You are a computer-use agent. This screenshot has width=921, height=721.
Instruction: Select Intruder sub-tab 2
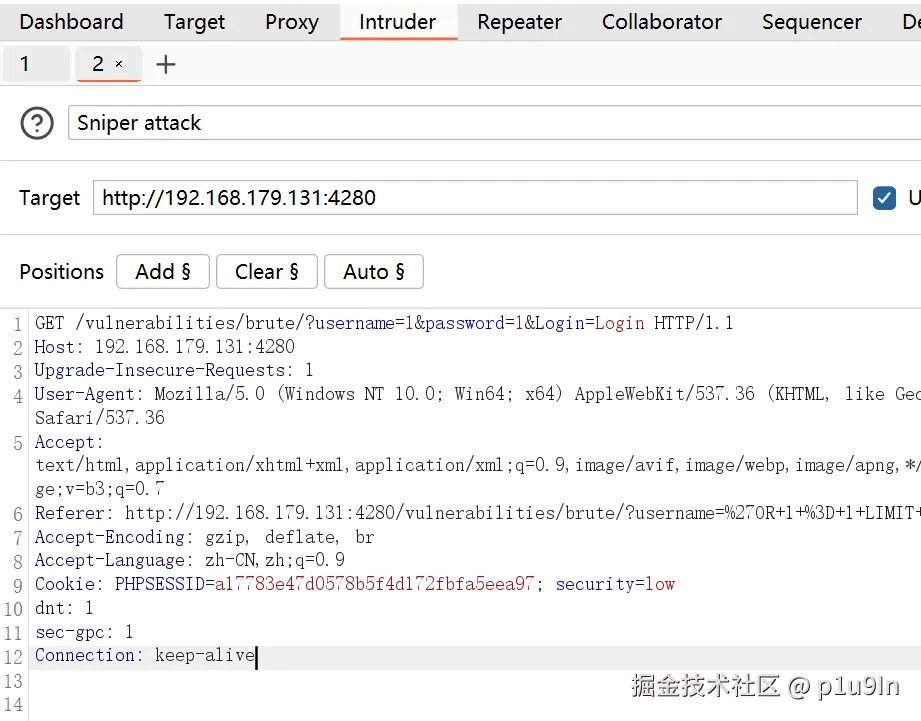coord(109,63)
